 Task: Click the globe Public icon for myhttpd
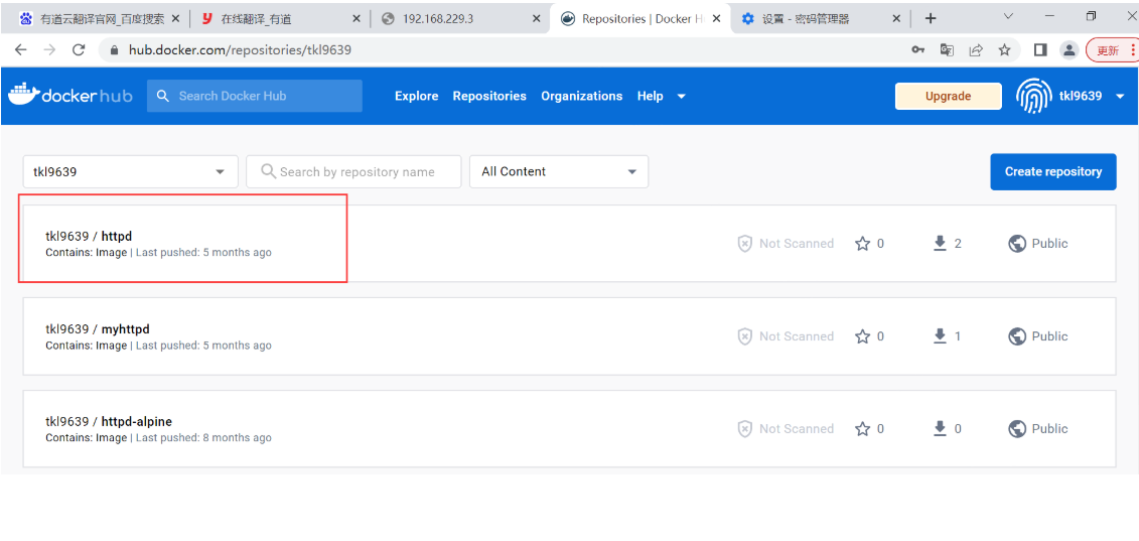click(1017, 336)
